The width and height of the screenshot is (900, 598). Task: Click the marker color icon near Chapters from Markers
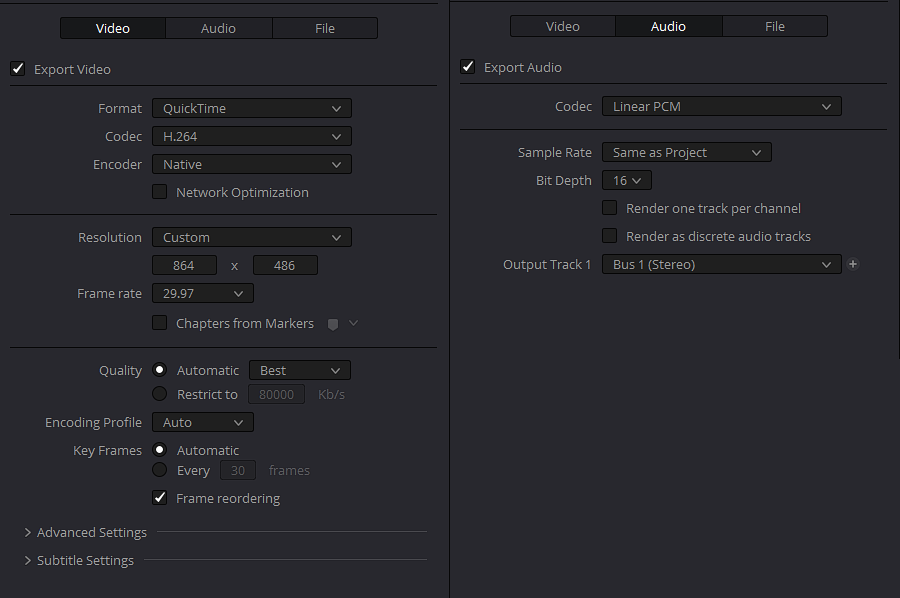tap(333, 324)
